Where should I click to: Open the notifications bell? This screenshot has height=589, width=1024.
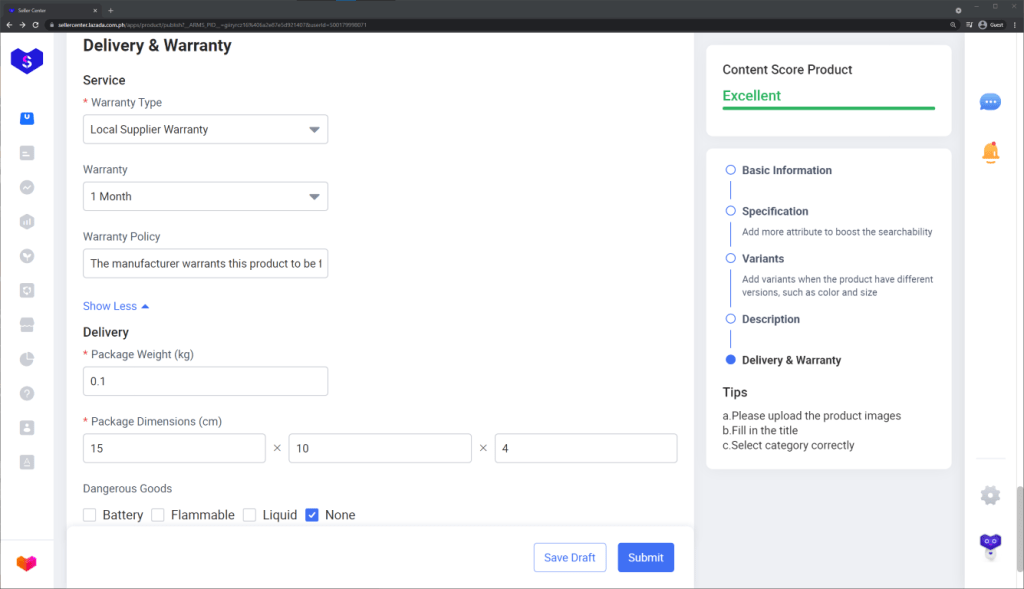point(990,152)
